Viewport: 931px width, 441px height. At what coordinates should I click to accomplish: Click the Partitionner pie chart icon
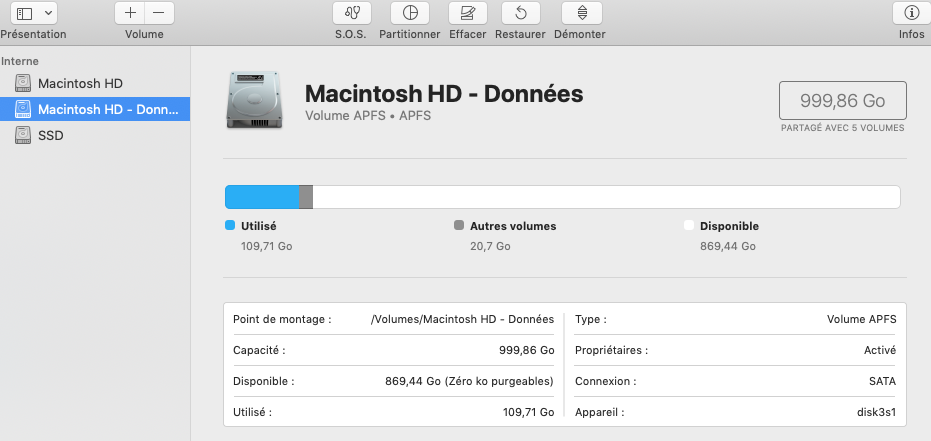coord(410,13)
